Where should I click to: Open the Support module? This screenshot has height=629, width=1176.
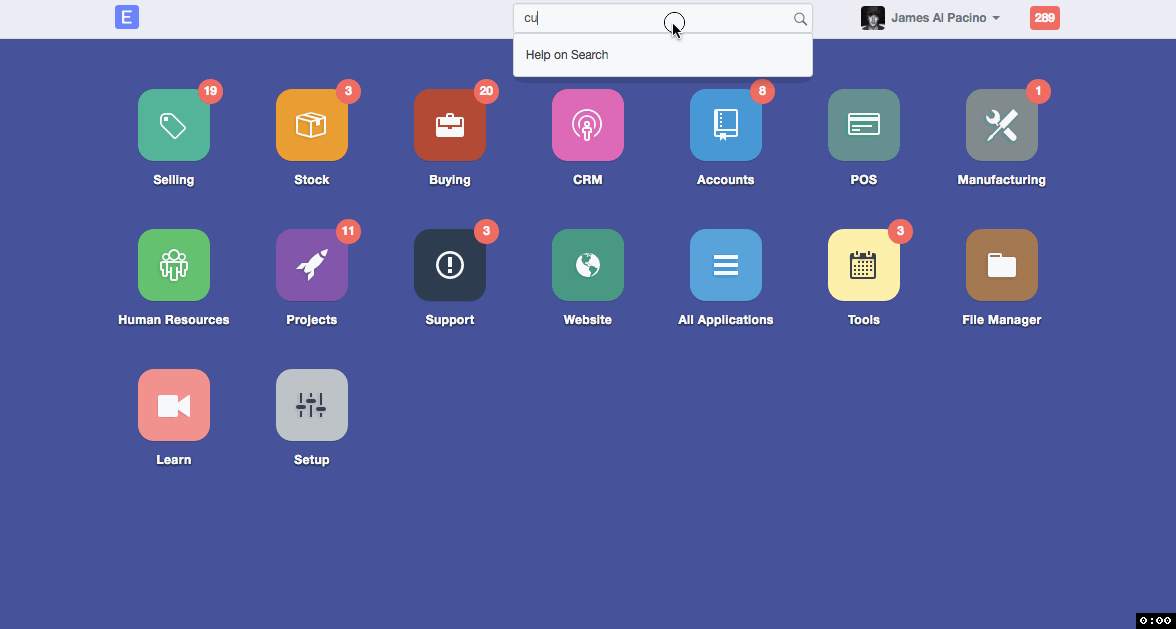tap(450, 266)
